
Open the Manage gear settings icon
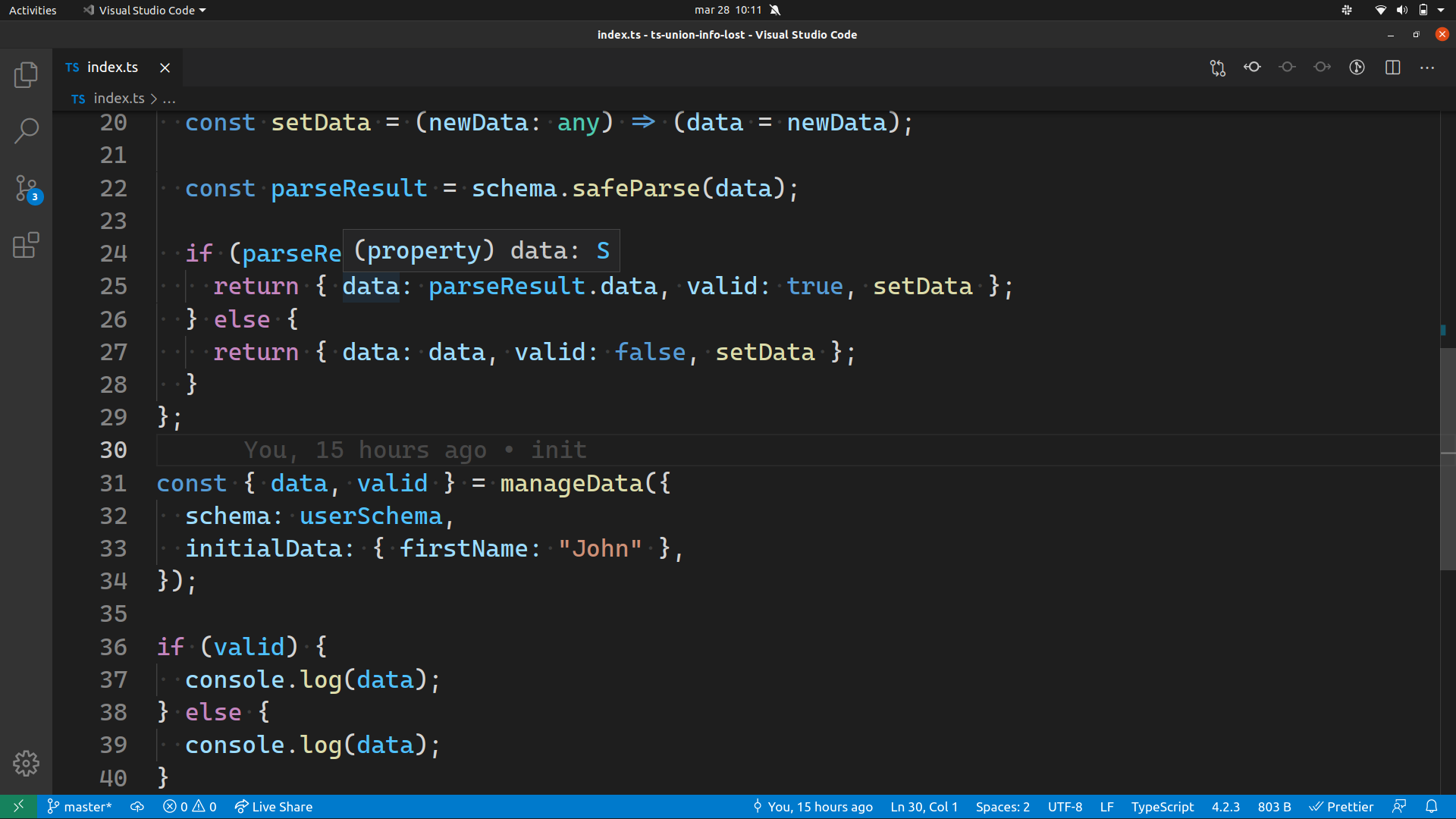(x=26, y=763)
